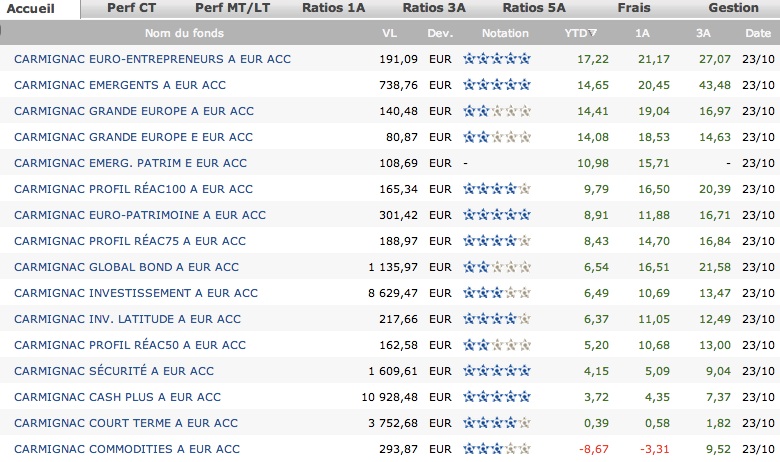The image size is (780, 462).
Task: Click star rating of Grande Europe A
Action: [497, 111]
